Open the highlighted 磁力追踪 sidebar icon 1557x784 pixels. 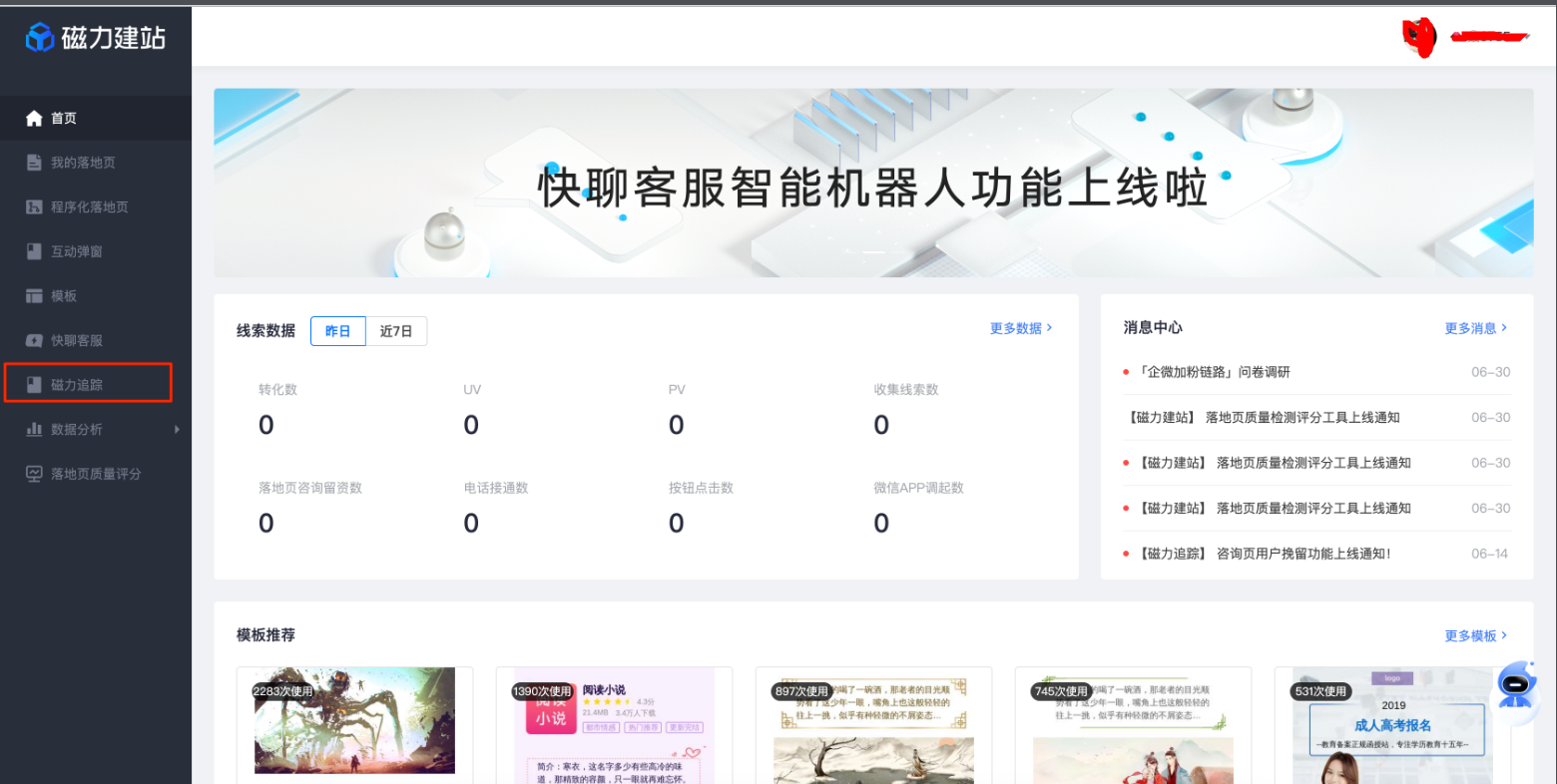click(x=32, y=384)
